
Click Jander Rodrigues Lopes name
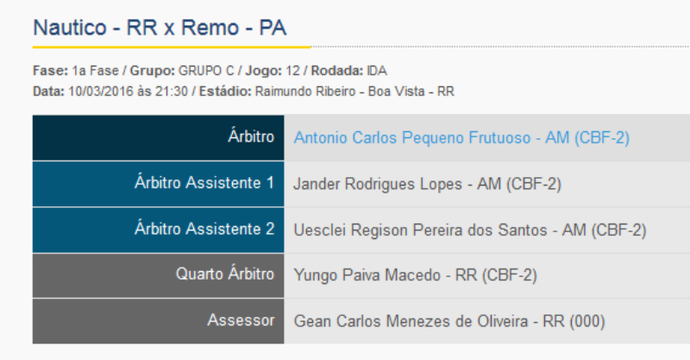click(378, 184)
